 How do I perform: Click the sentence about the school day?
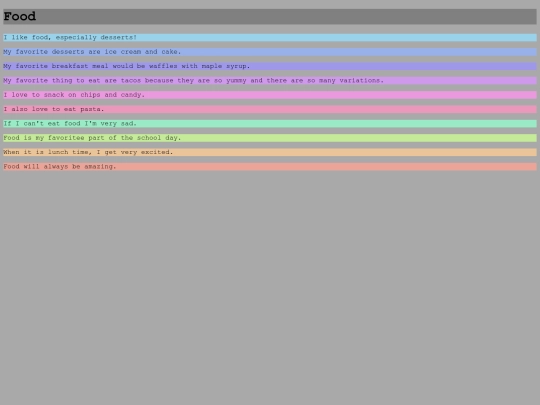[x=270, y=138]
